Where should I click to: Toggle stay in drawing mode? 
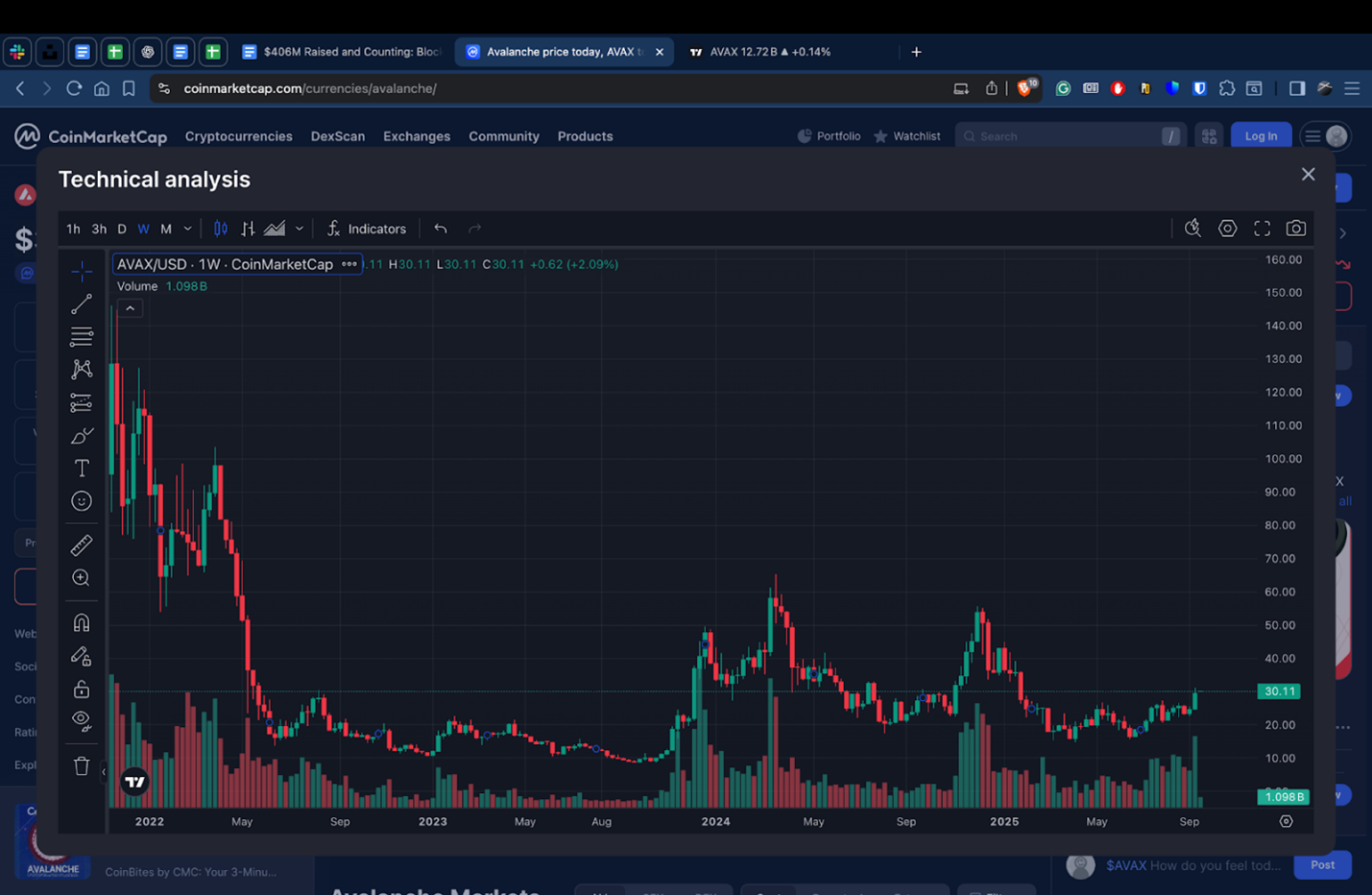tap(82, 657)
